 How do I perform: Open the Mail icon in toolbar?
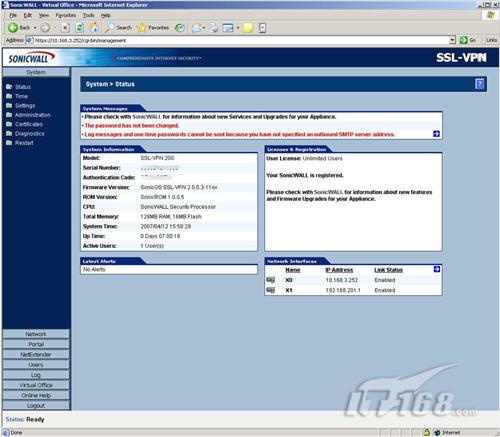pos(197,28)
